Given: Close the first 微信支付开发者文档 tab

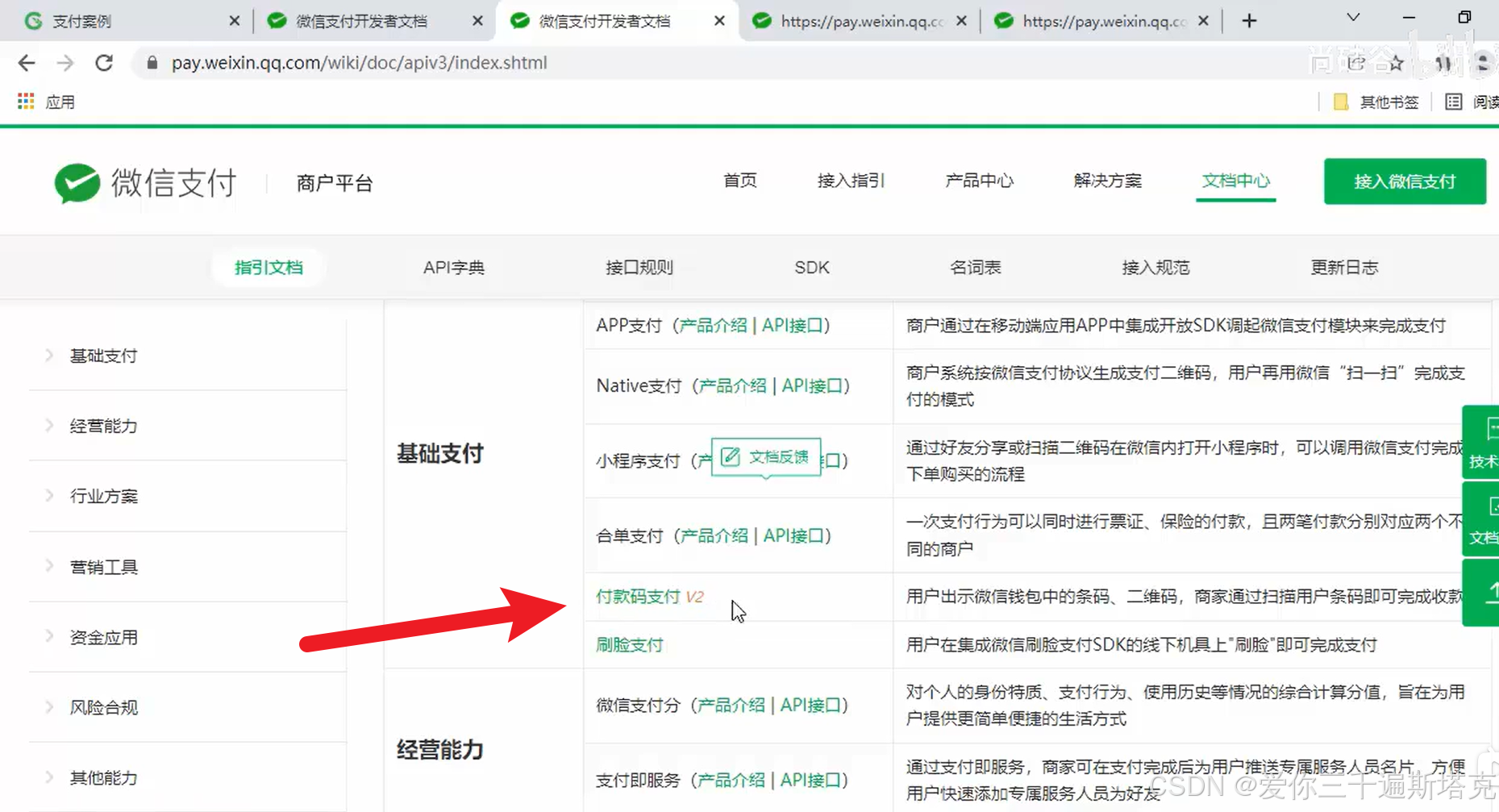Looking at the screenshot, I should [x=477, y=21].
